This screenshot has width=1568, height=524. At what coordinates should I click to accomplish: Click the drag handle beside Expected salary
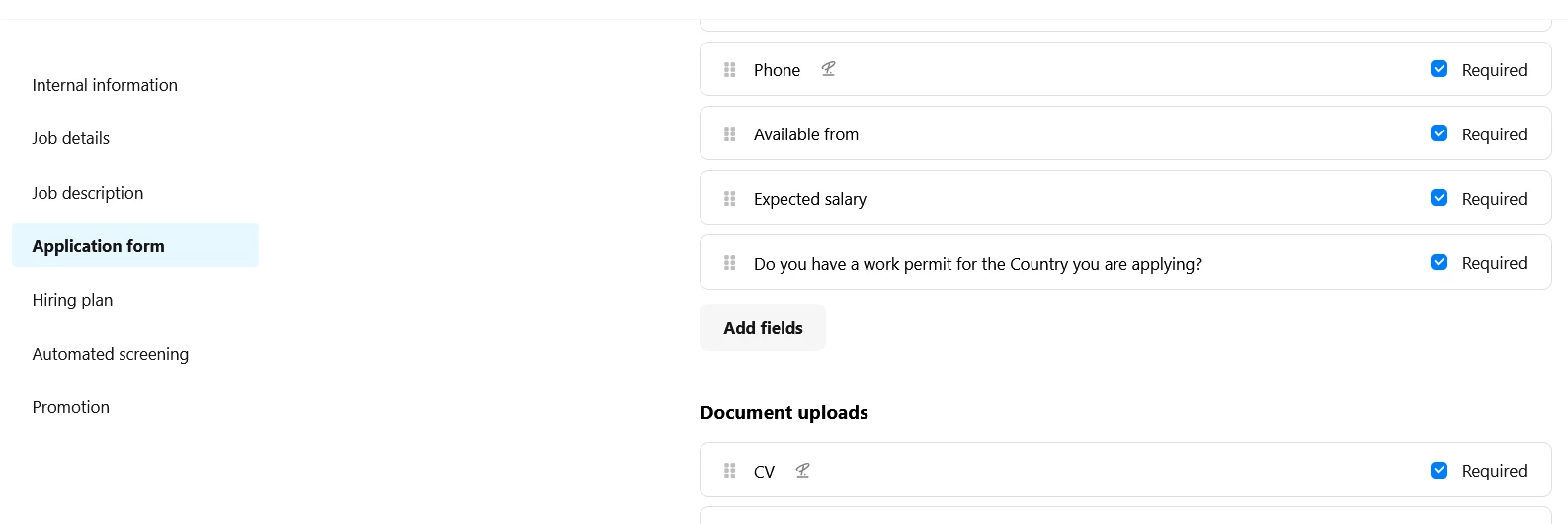730,199
